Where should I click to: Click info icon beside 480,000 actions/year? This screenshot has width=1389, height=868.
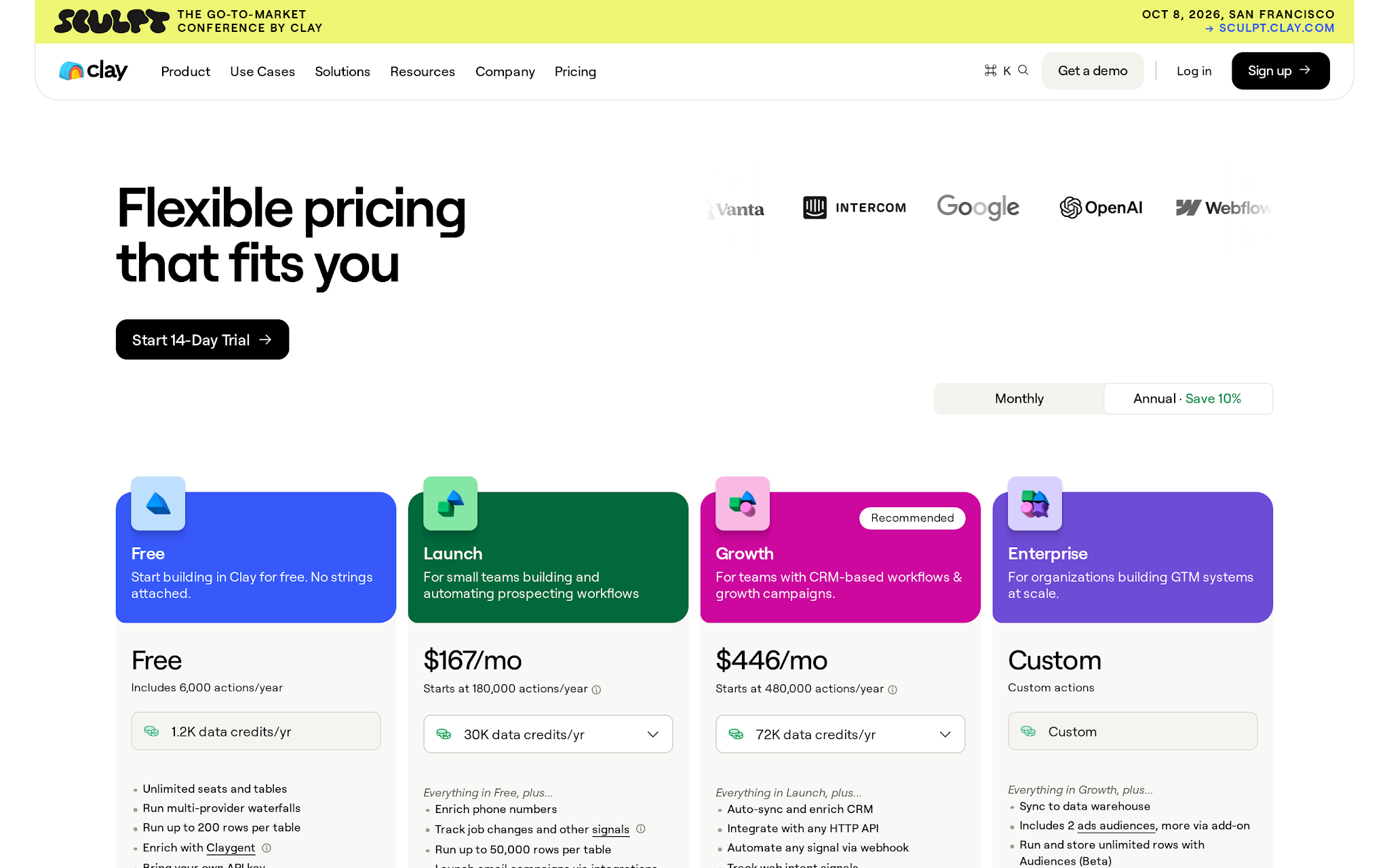pos(893,690)
